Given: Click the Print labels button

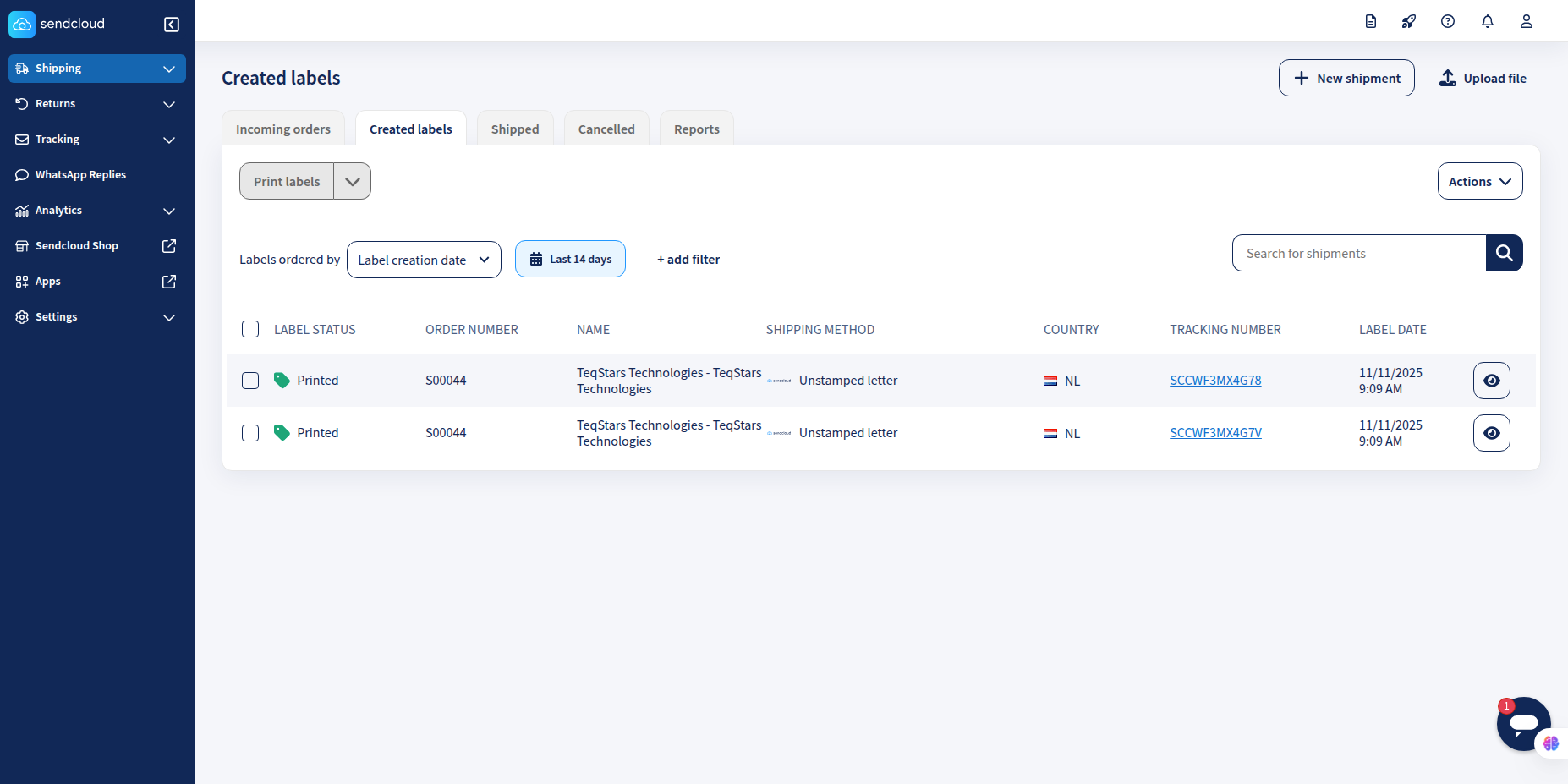Looking at the screenshot, I should 287,181.
